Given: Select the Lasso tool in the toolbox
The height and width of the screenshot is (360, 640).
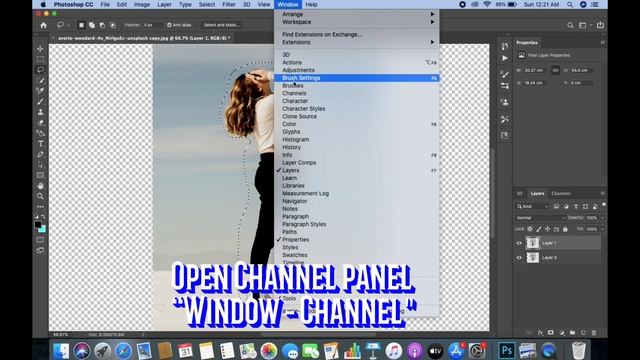Looking at the screenshot, I should click(40, 70).
